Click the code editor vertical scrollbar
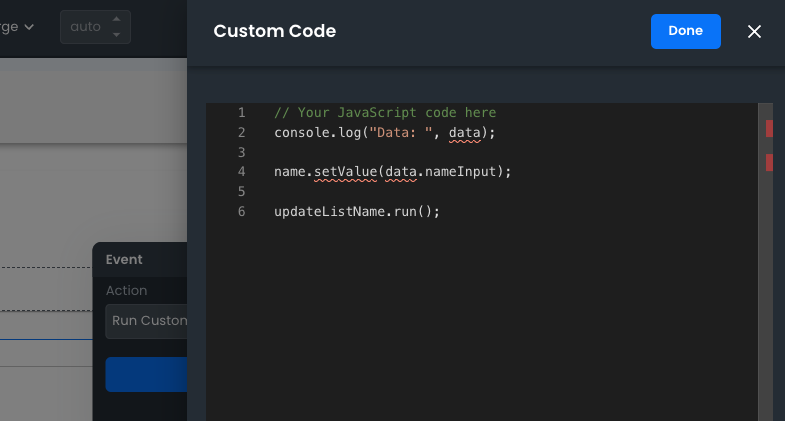Viewport: 785px width, 421px height. pos(765,280)
